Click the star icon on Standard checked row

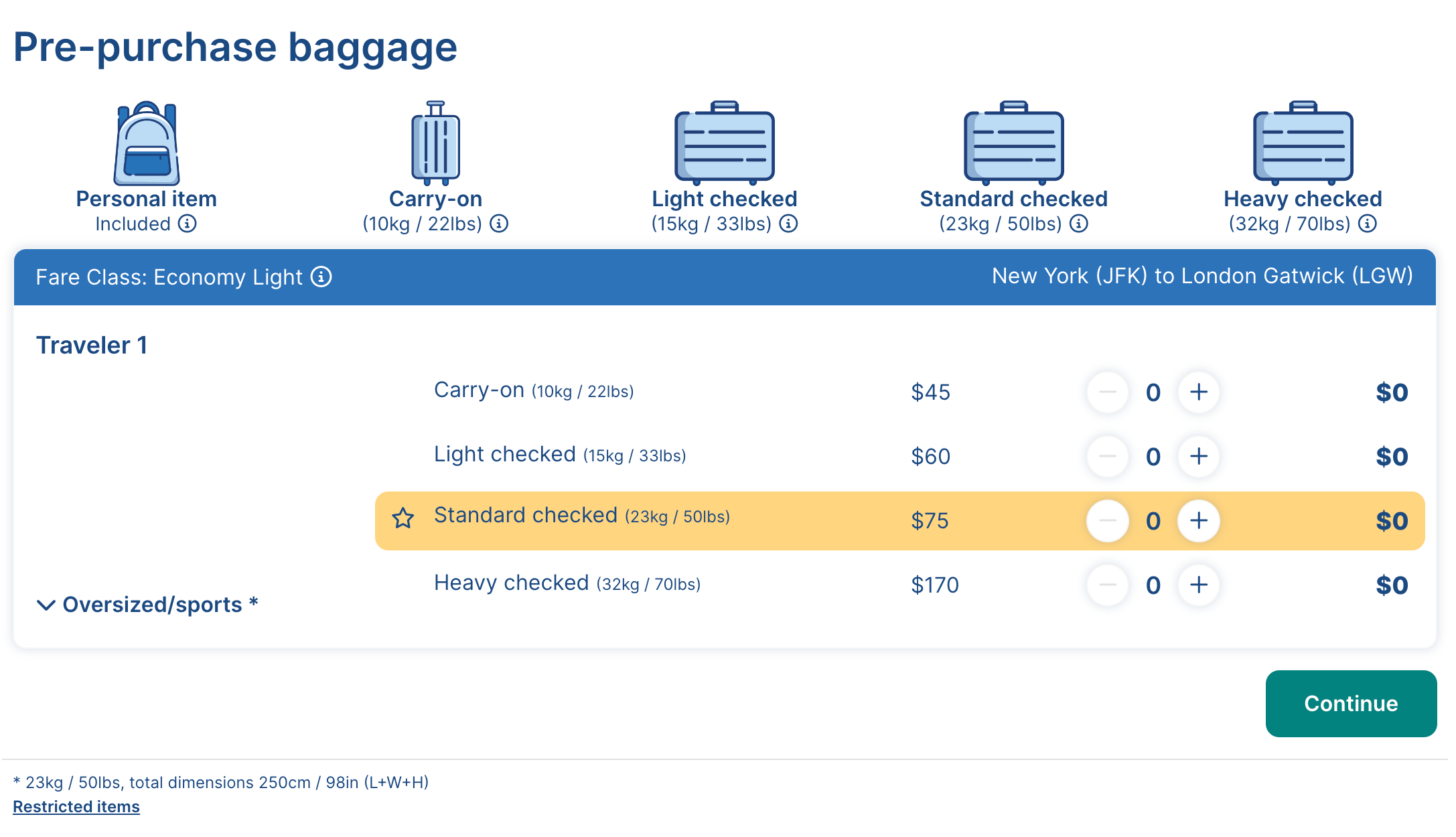[x=403, y=518]
